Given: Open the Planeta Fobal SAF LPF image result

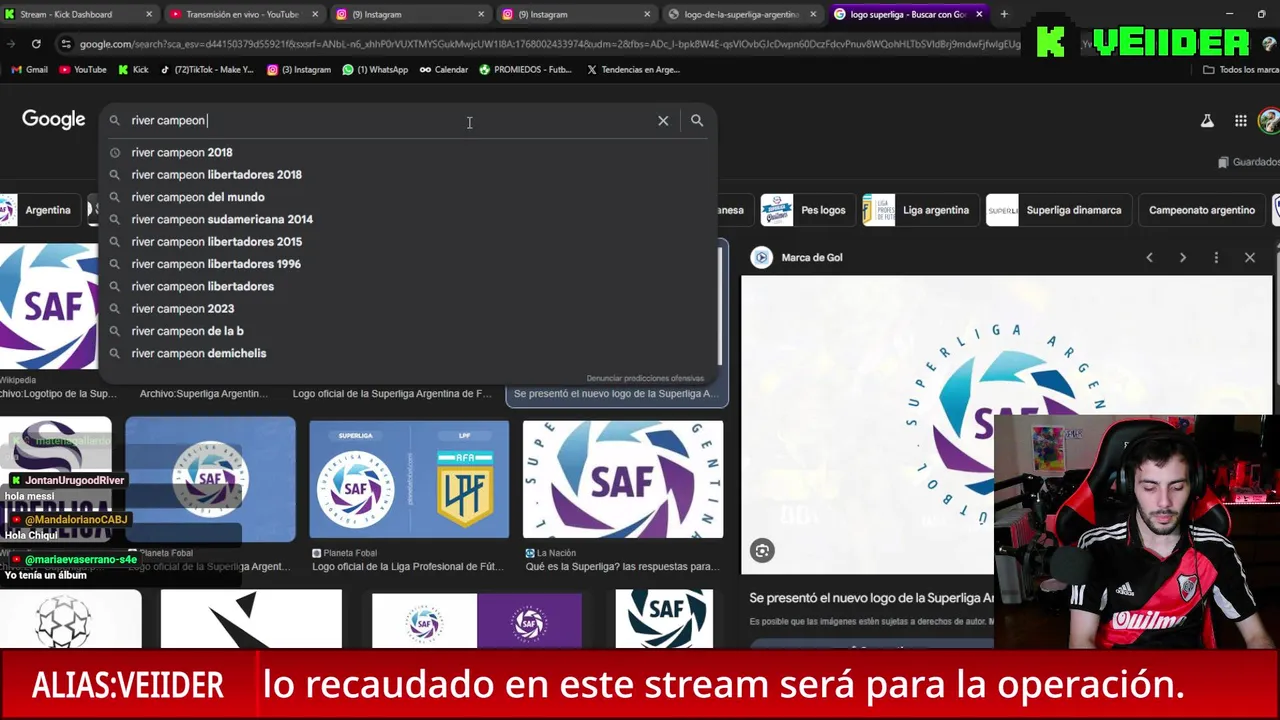Looking at the screenshot, I should click(409, 479).
